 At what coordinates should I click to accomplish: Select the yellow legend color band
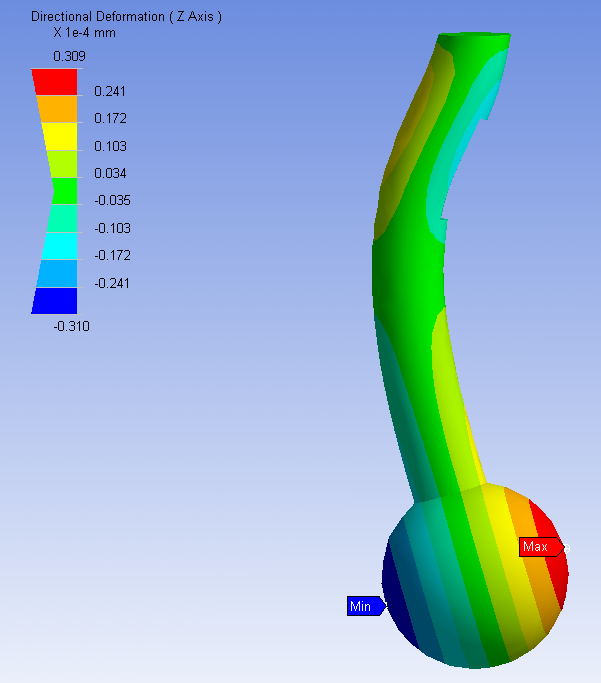pyautogui.click(x=60, y=136)
